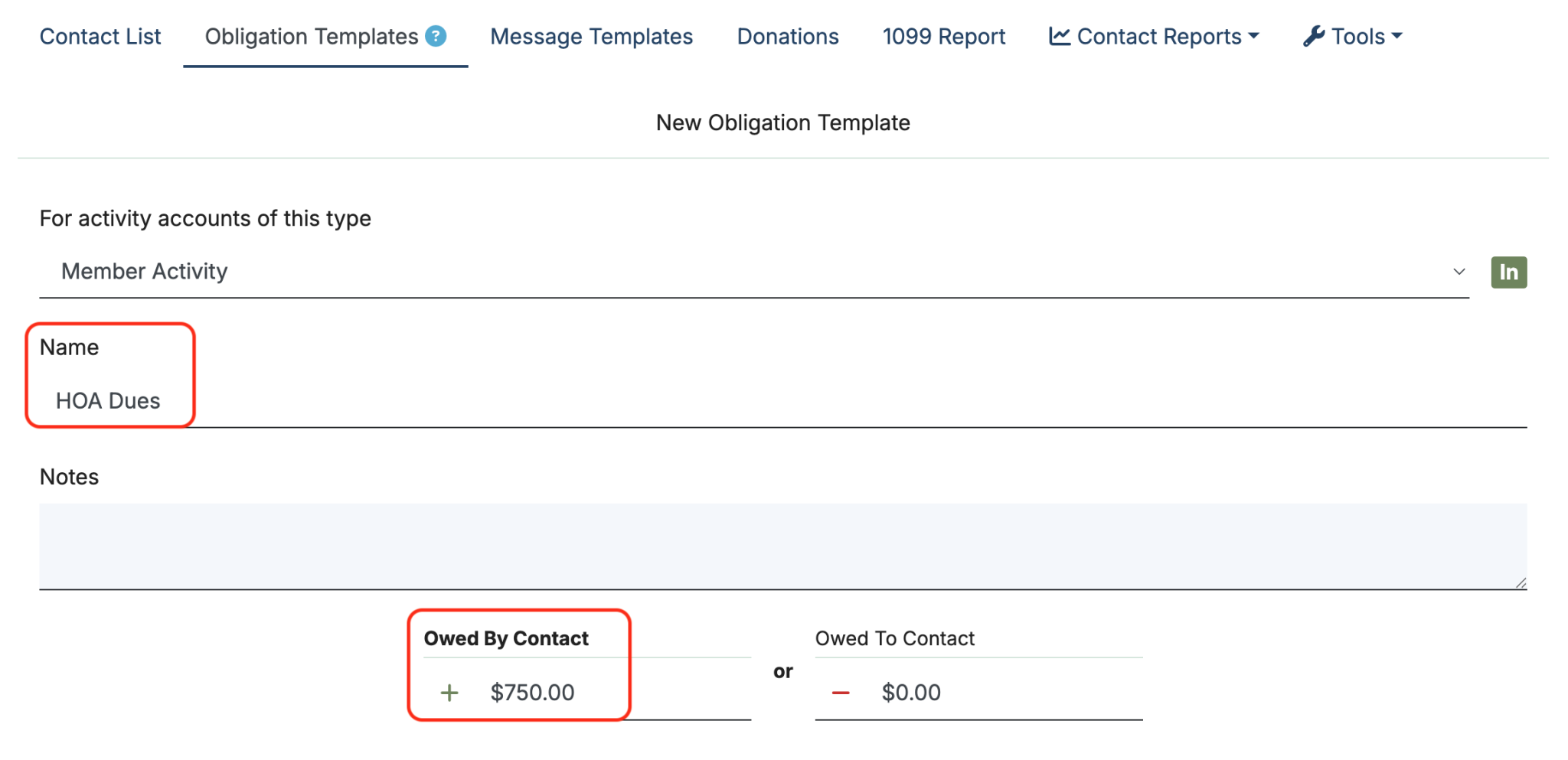
Task: Select the $750.00 amount field
Action: click(532, 693)
